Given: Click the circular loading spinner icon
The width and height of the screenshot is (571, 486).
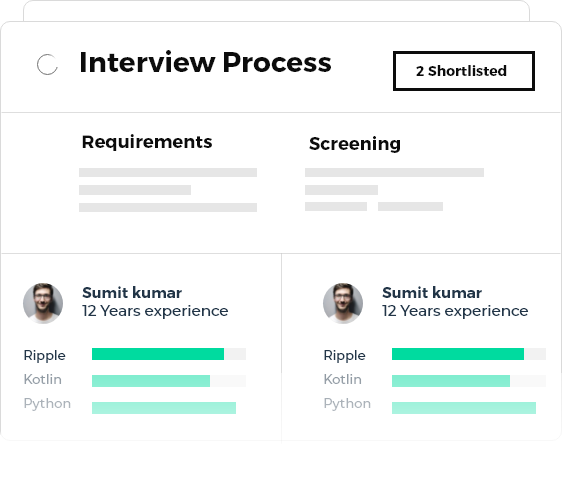Looking at the screenshot, I should coord(47,65).
